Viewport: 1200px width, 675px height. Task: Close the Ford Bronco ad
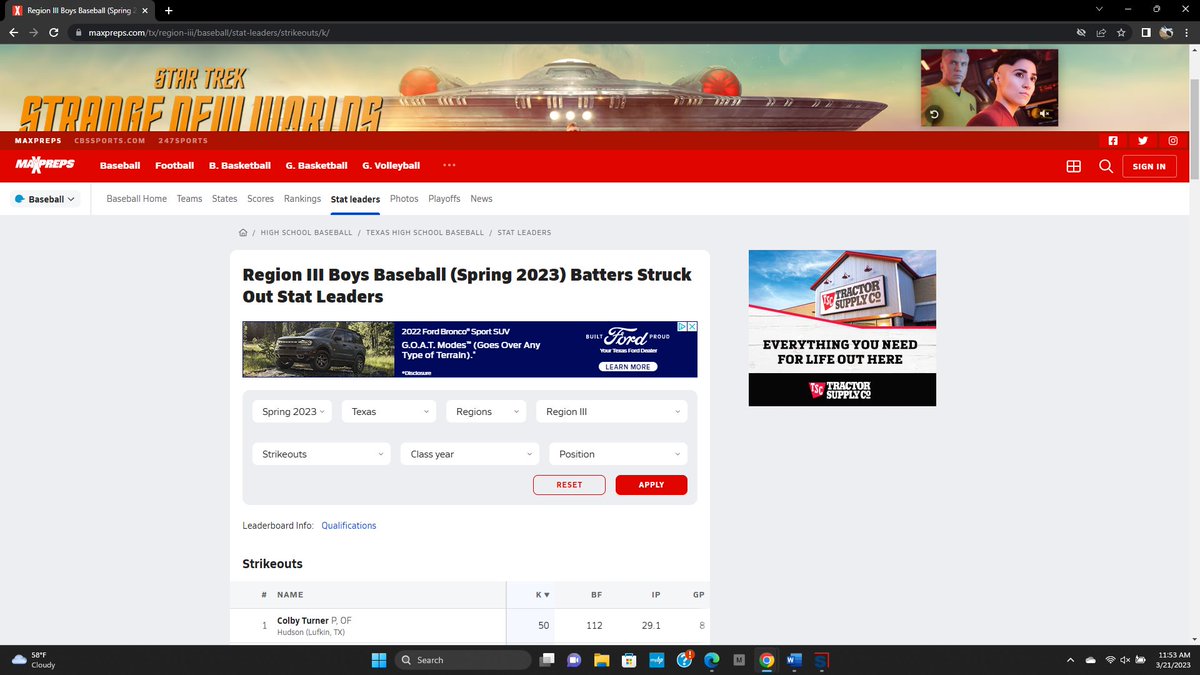691,327
